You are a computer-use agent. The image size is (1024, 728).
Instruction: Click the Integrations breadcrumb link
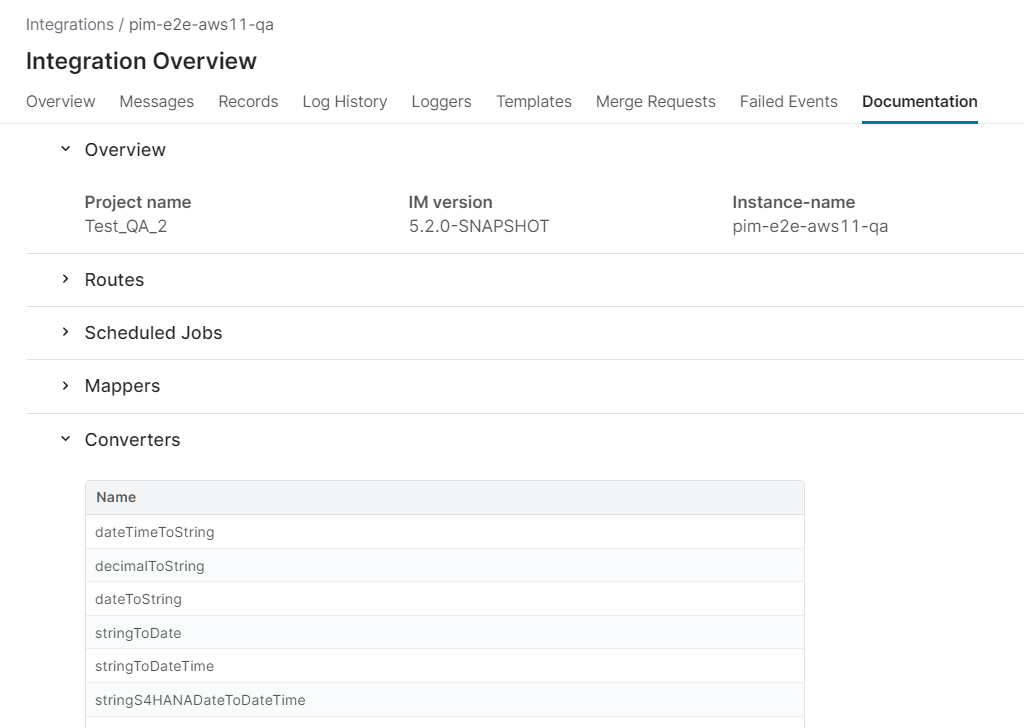click(x=69, y=24)
